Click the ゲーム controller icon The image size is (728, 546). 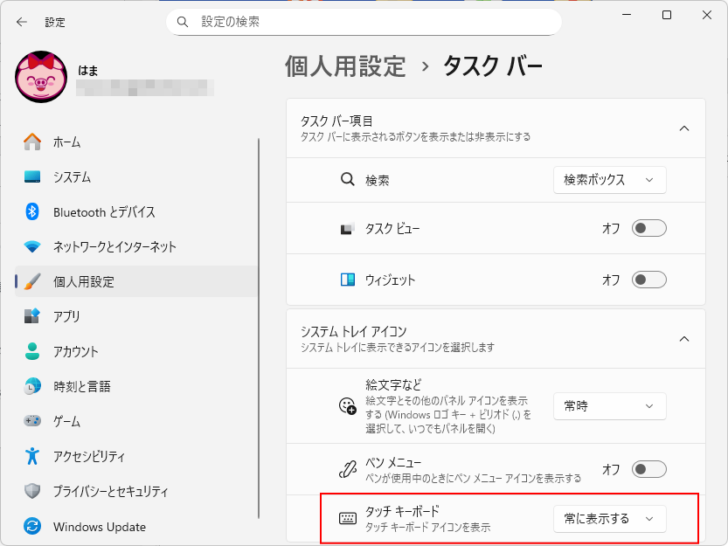[32, 421]
